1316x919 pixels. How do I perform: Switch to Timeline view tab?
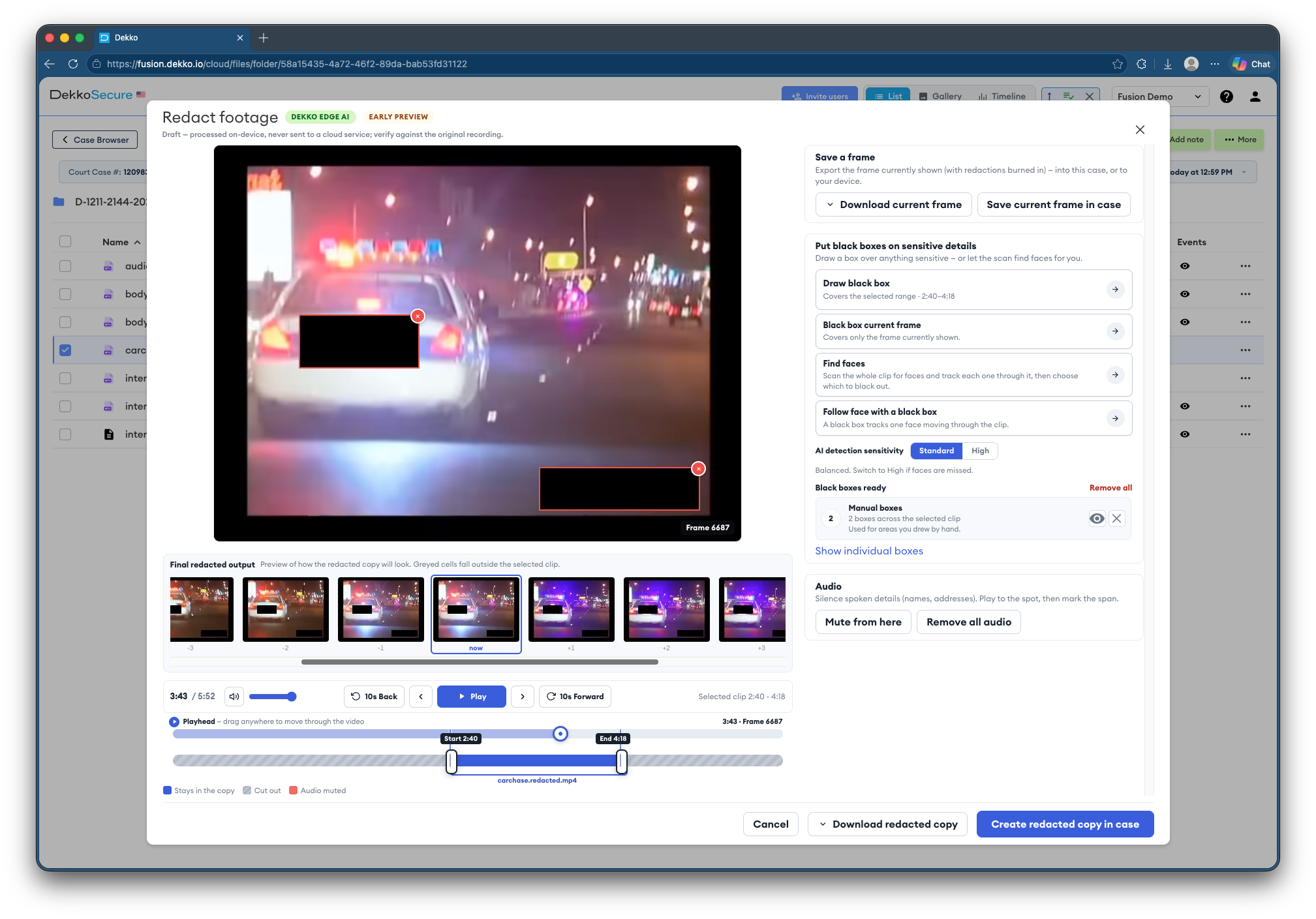click(x=1002, y=96)
